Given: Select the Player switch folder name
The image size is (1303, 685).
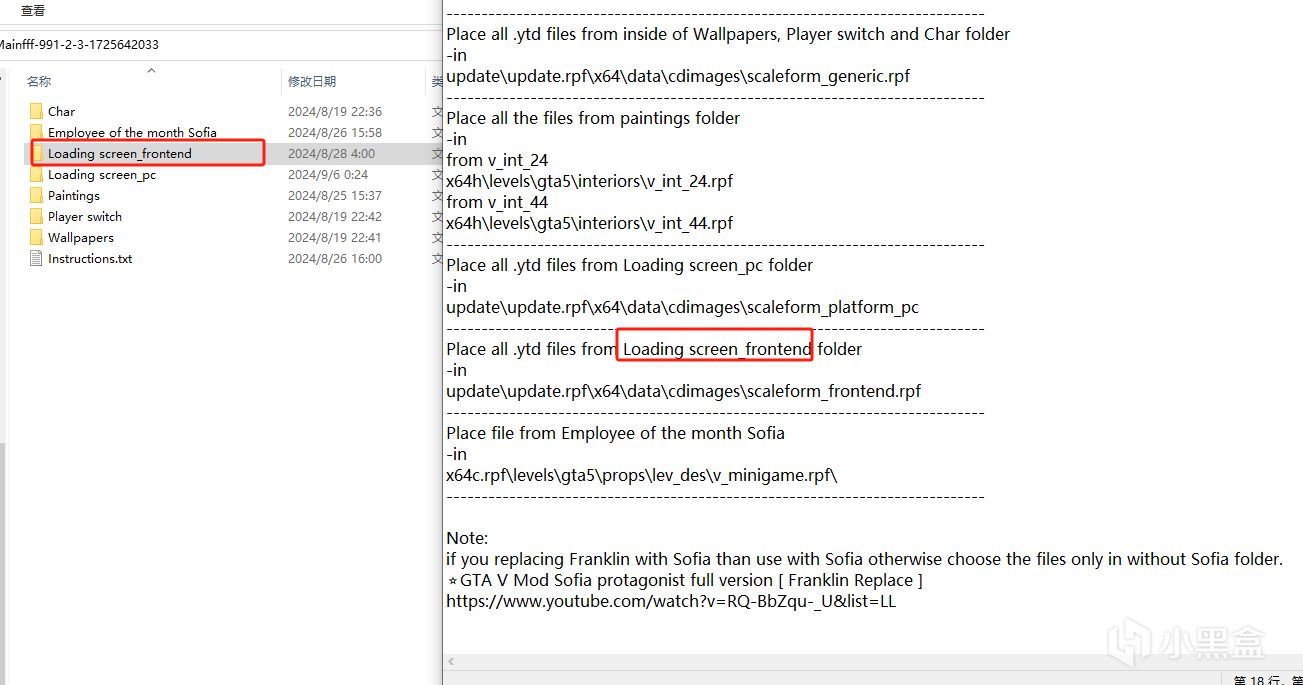Looking at the screenshot, I should 85,216.
